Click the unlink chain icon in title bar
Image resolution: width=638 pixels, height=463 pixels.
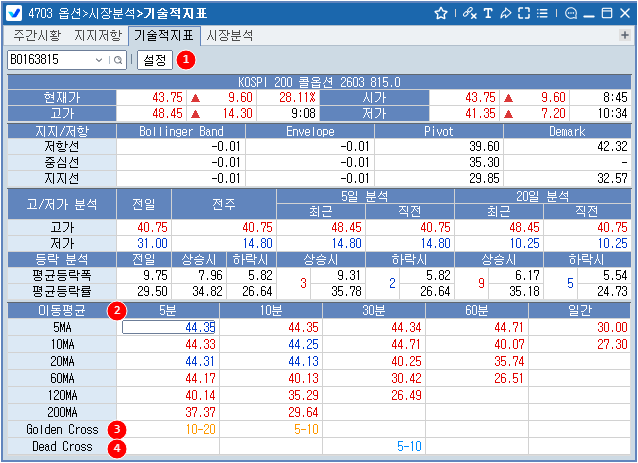(471, 13)
